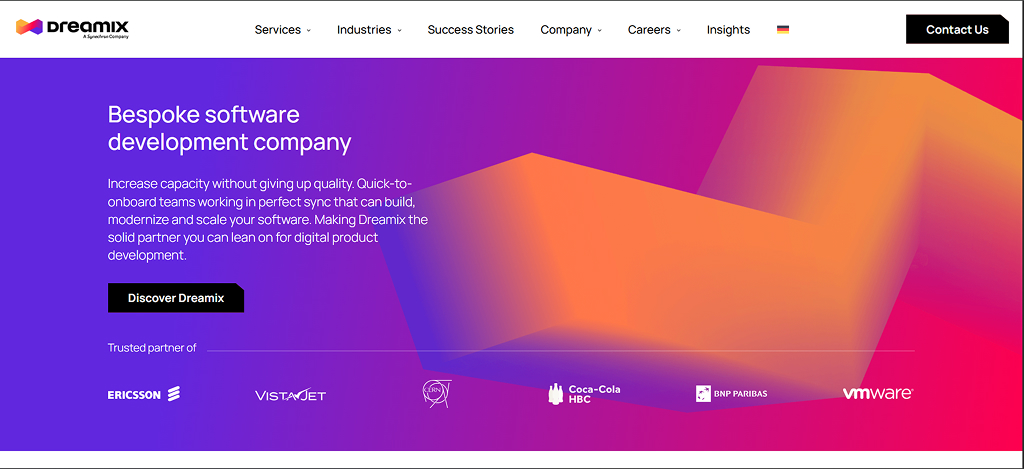
Task: Expand the Services dropdown menu
Action: pos(283,30)
